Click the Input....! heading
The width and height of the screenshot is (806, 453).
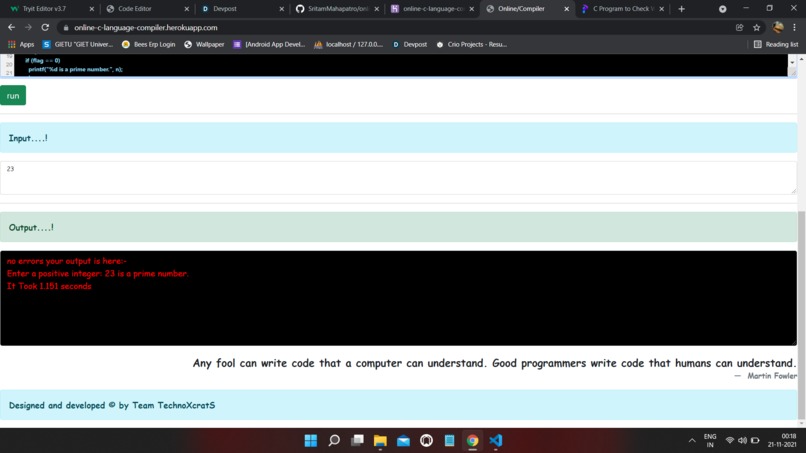point(28,138)
